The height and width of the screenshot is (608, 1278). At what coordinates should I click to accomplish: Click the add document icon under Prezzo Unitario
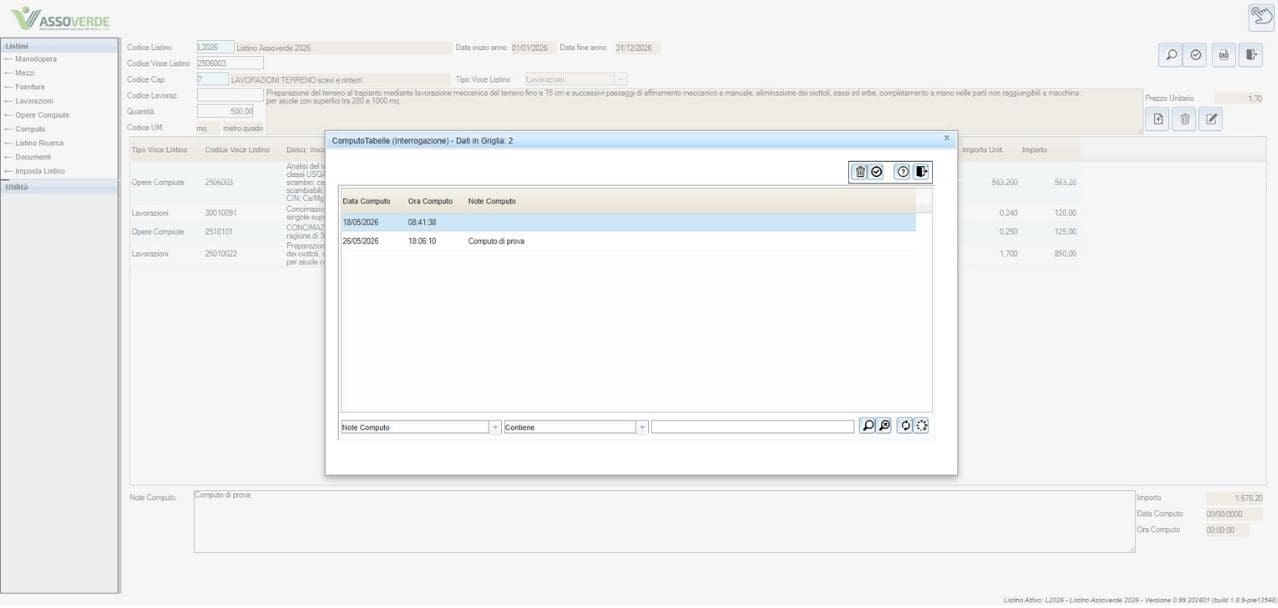pos(1158,119)
